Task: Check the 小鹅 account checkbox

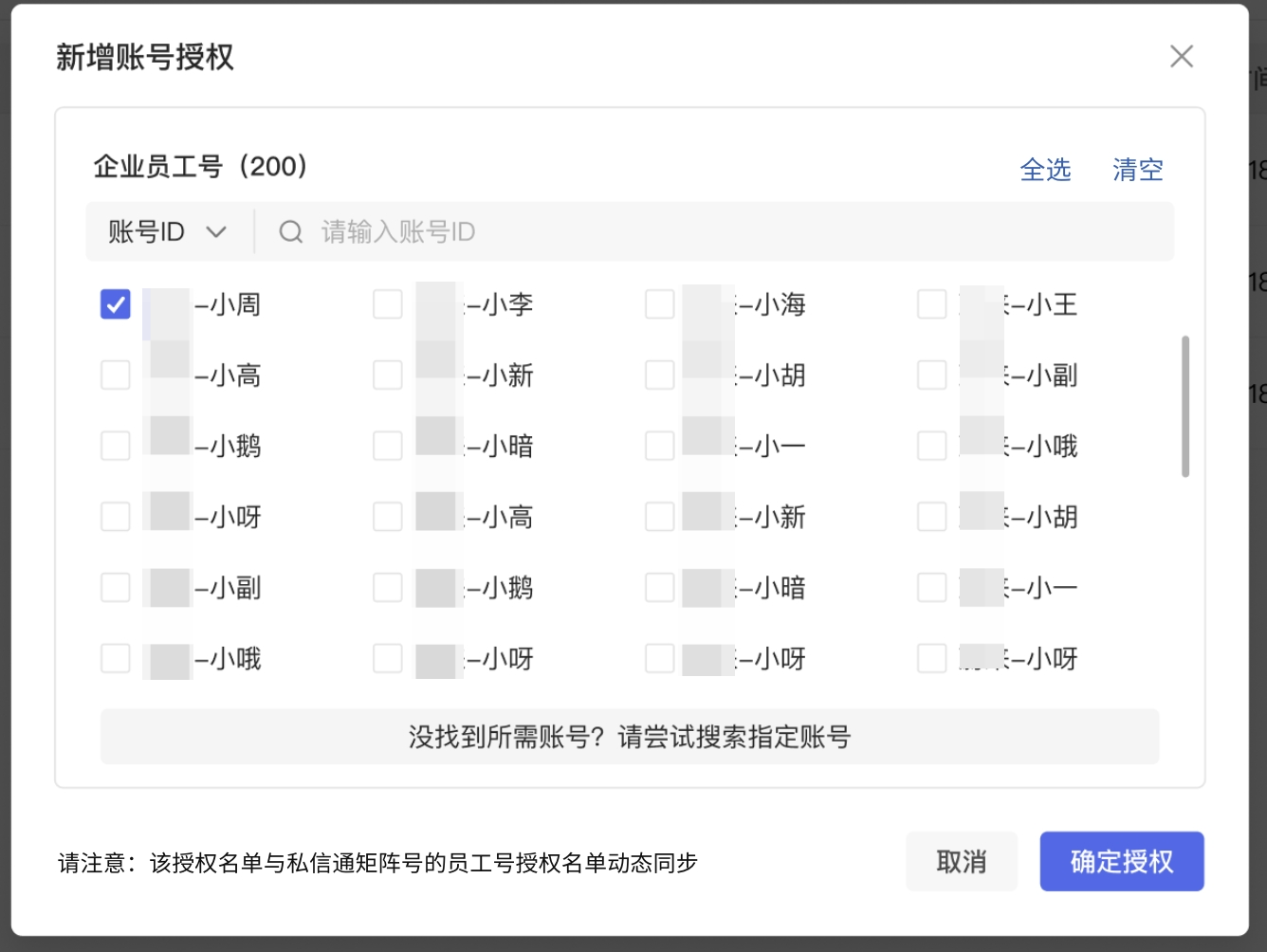Action: [115, 445]
